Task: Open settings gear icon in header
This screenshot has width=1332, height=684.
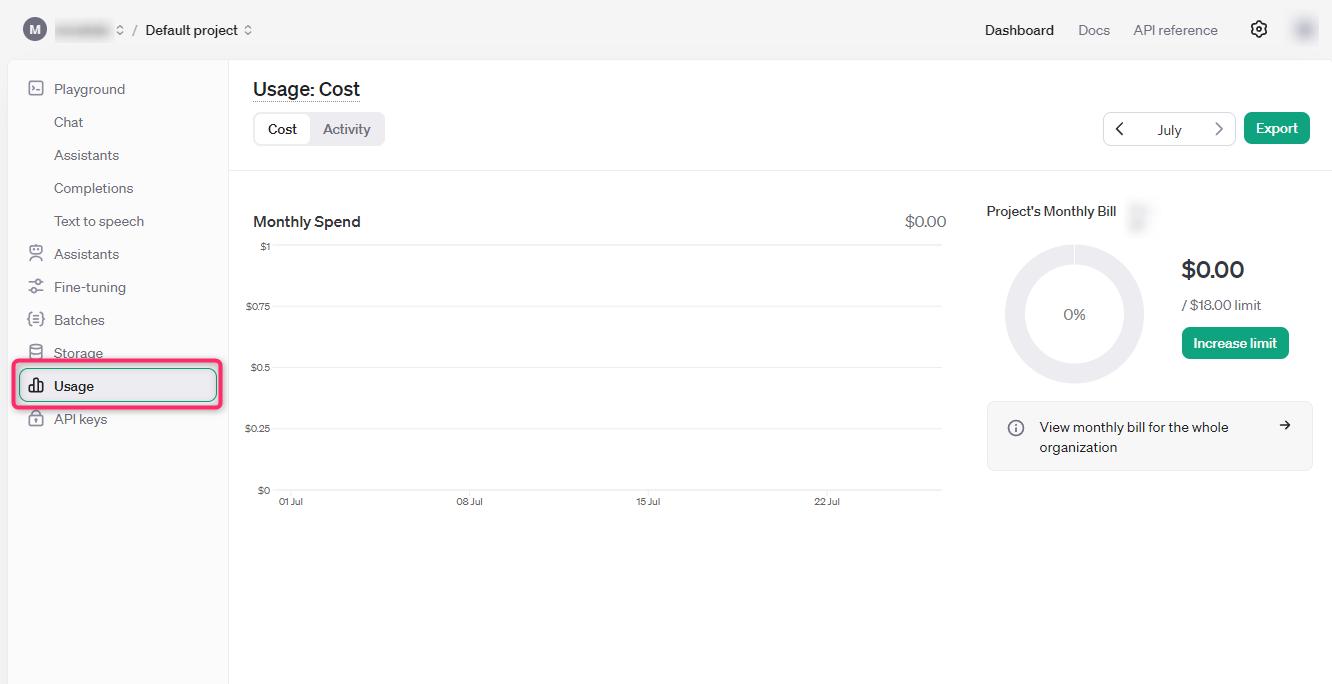Action: click(1259, 29)
